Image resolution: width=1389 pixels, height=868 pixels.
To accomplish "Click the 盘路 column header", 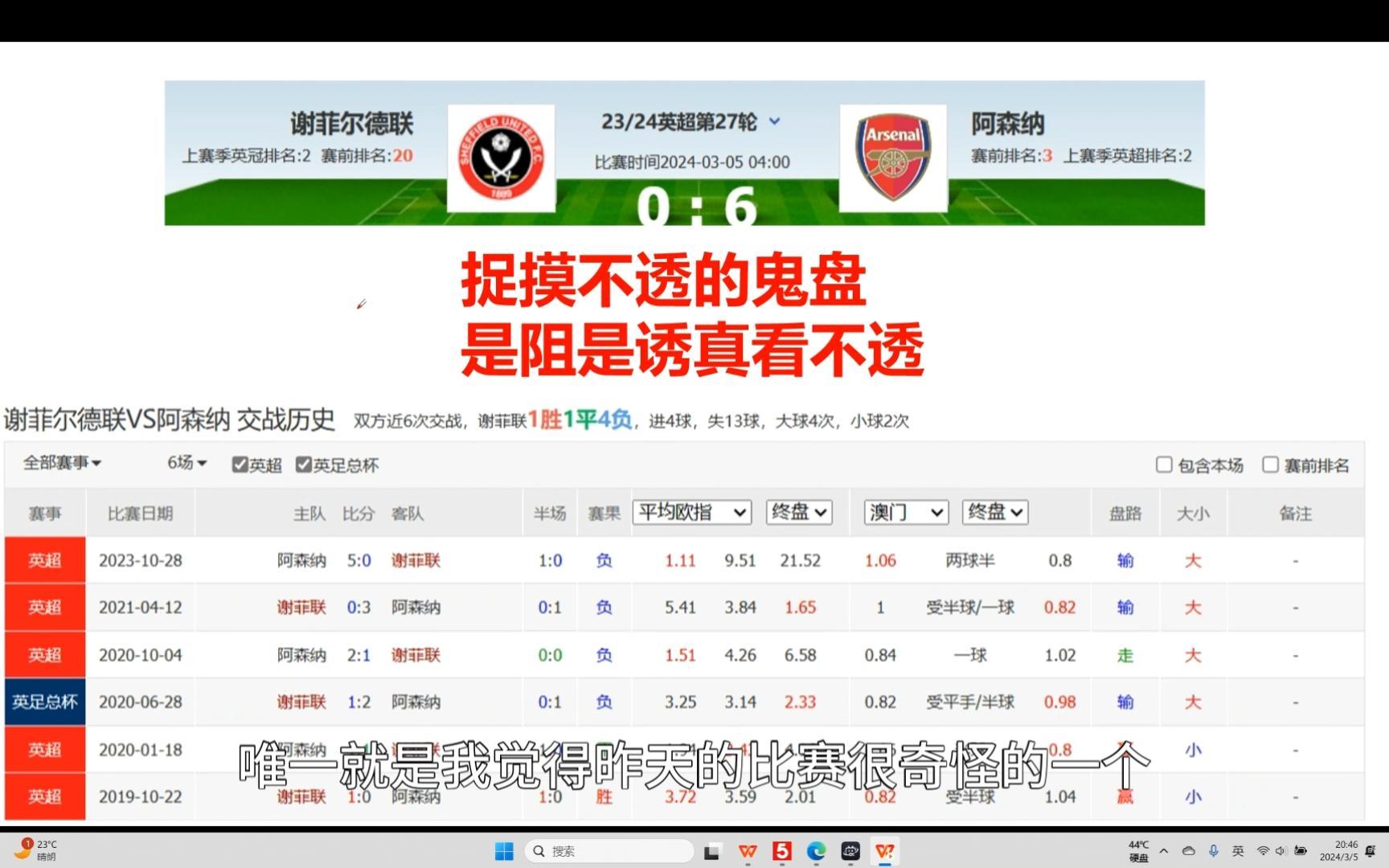I will point(1125,514).
